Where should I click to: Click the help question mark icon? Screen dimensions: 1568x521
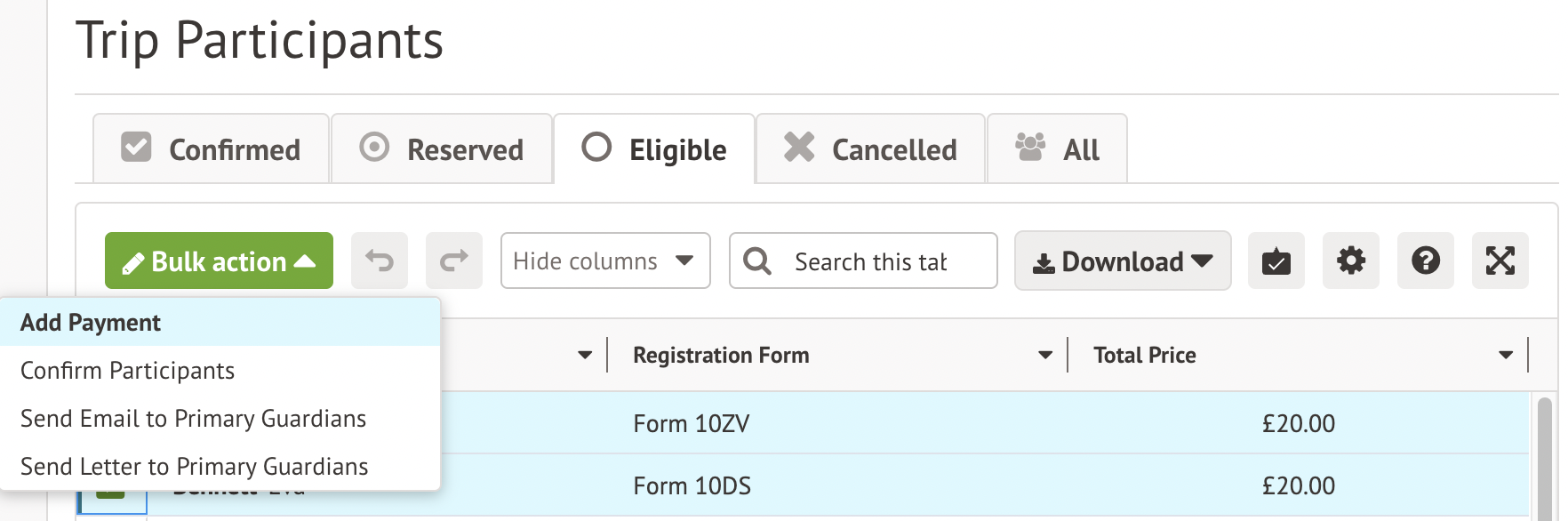click(x=1426, y=260)
